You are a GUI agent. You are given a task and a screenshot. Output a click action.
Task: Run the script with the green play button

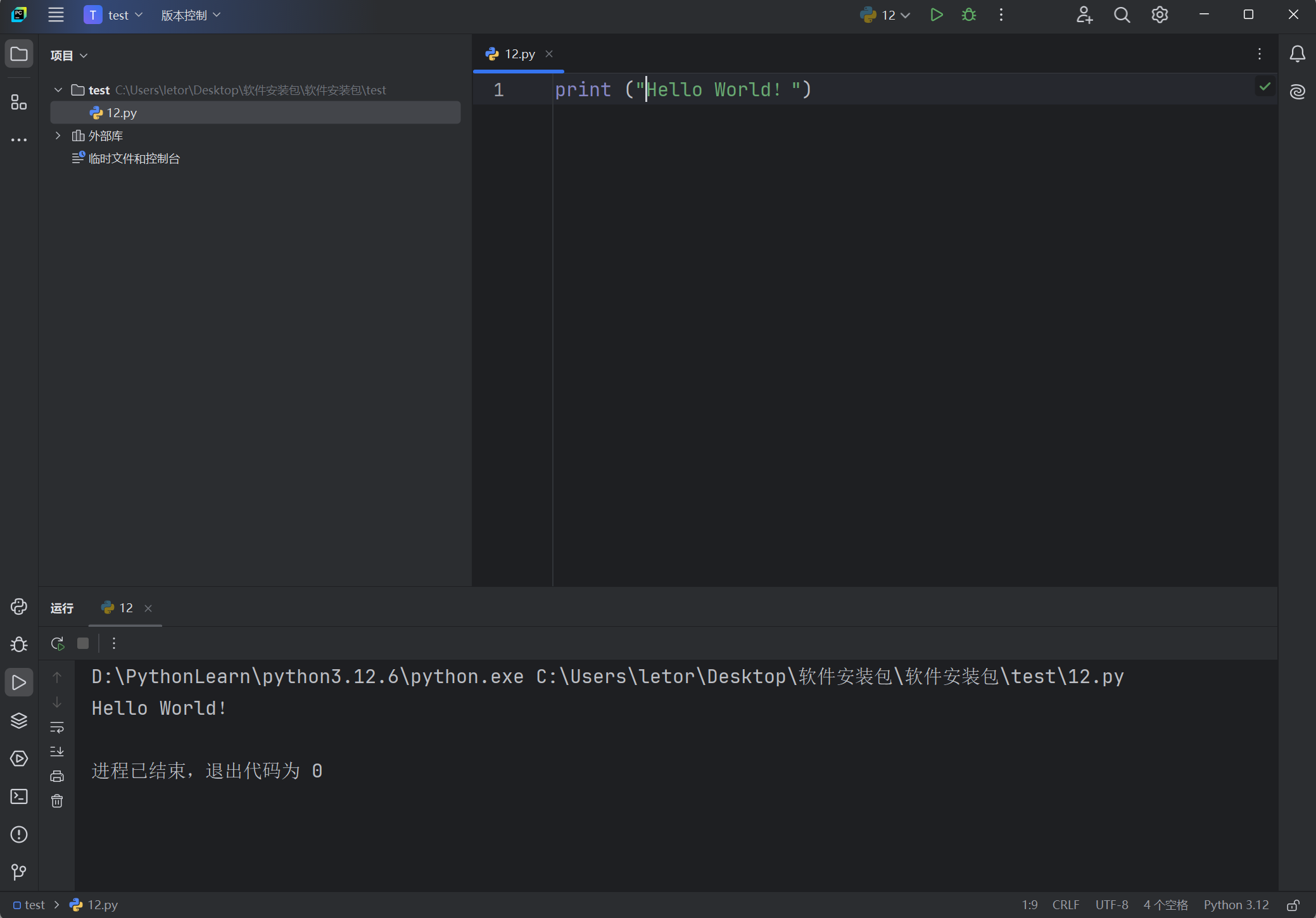tap(937, 15)
